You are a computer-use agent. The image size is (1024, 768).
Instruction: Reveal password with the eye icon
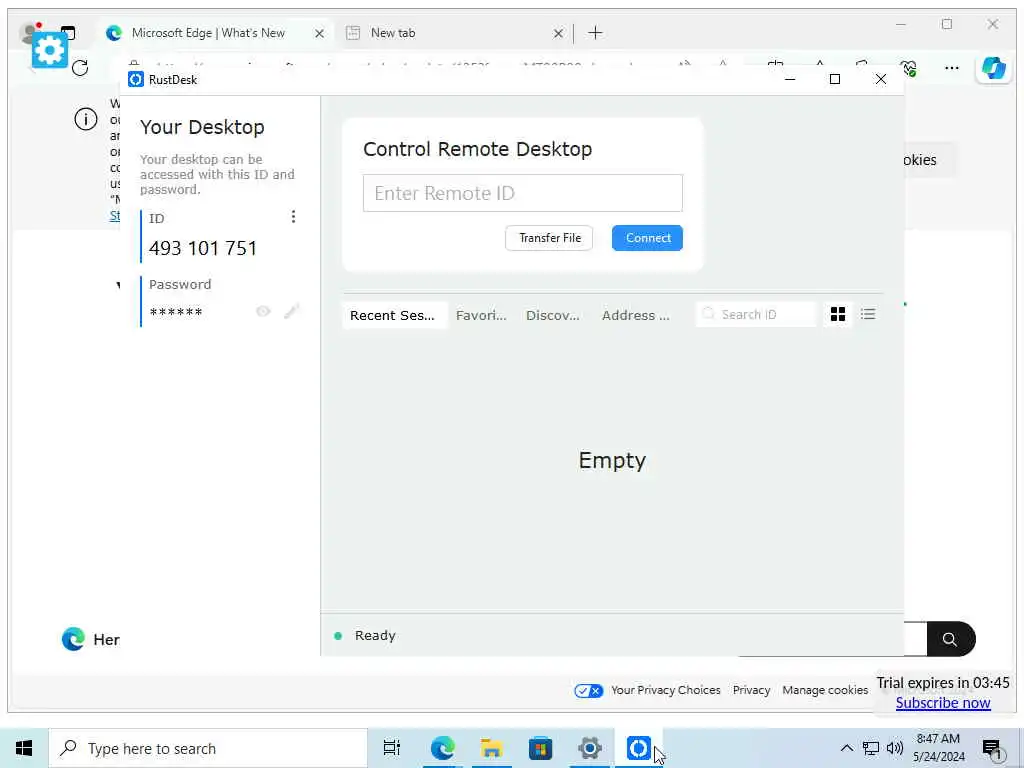tap(263, 312)
